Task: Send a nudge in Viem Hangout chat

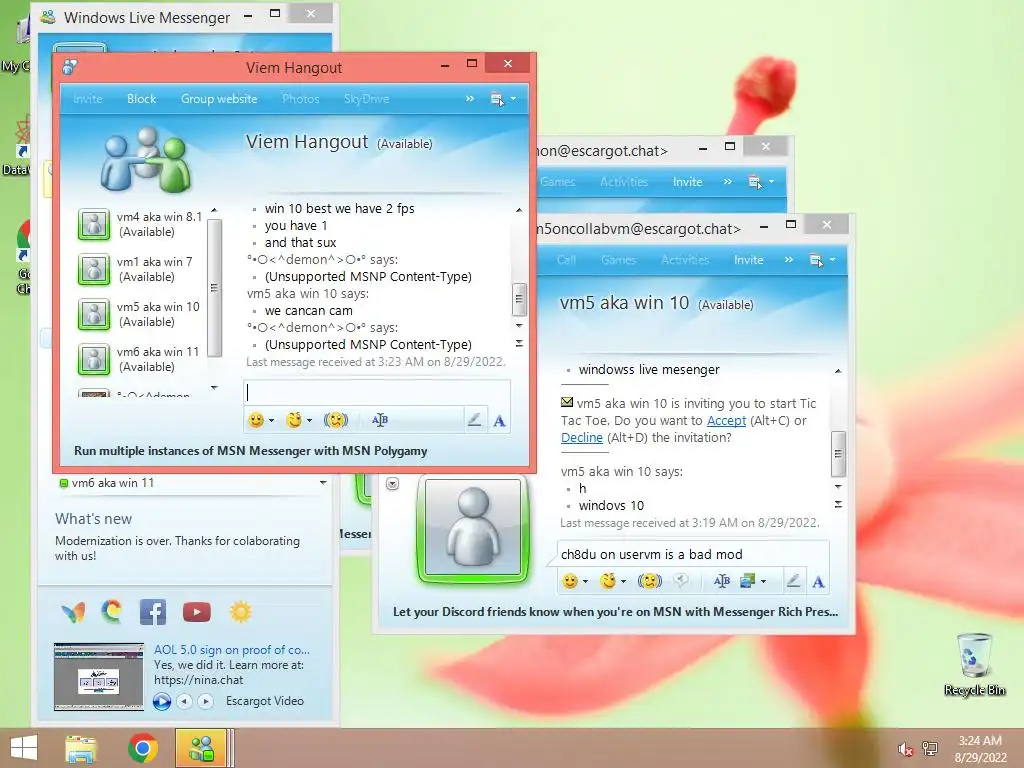Action: click(336, 420)
